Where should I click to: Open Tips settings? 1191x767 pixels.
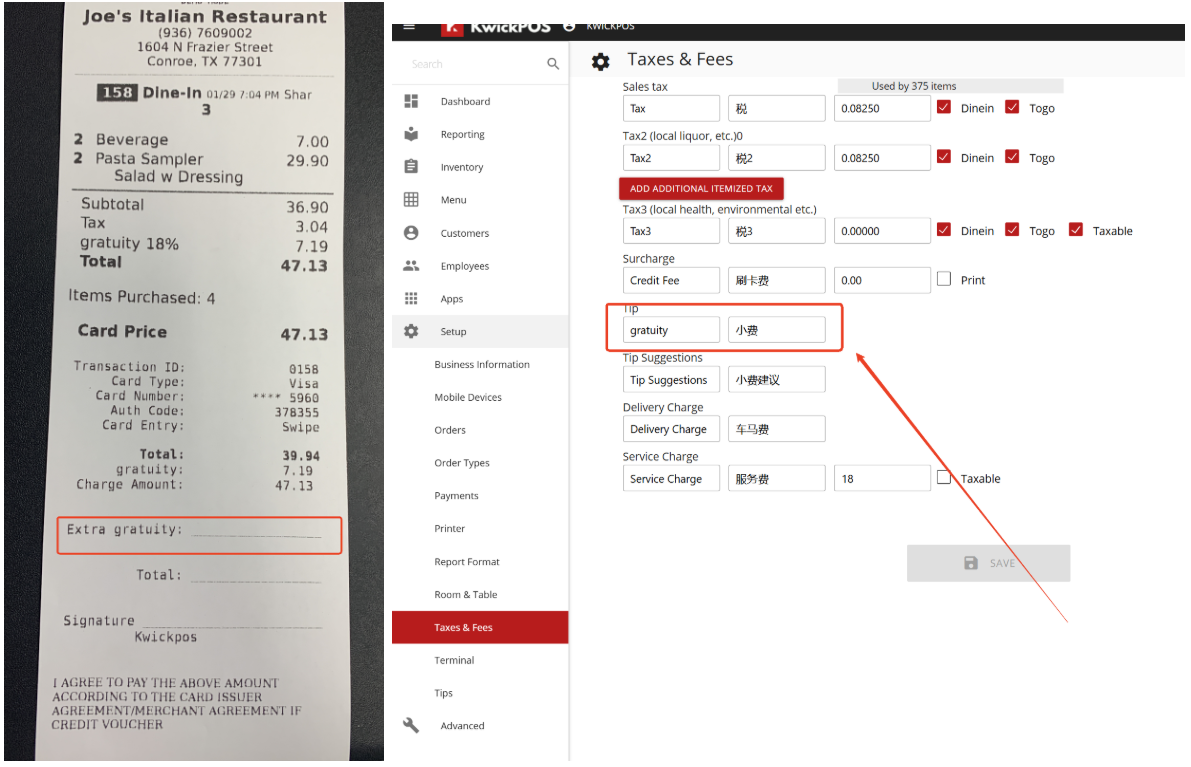(480, 693)
